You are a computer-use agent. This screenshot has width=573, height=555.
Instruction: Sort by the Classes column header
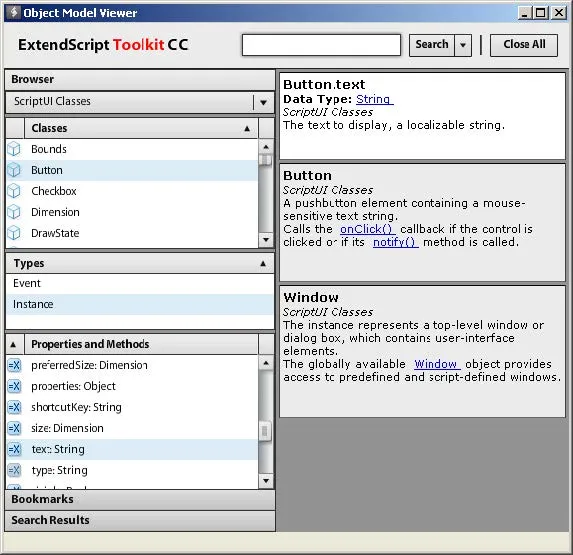tap(141, 128)
